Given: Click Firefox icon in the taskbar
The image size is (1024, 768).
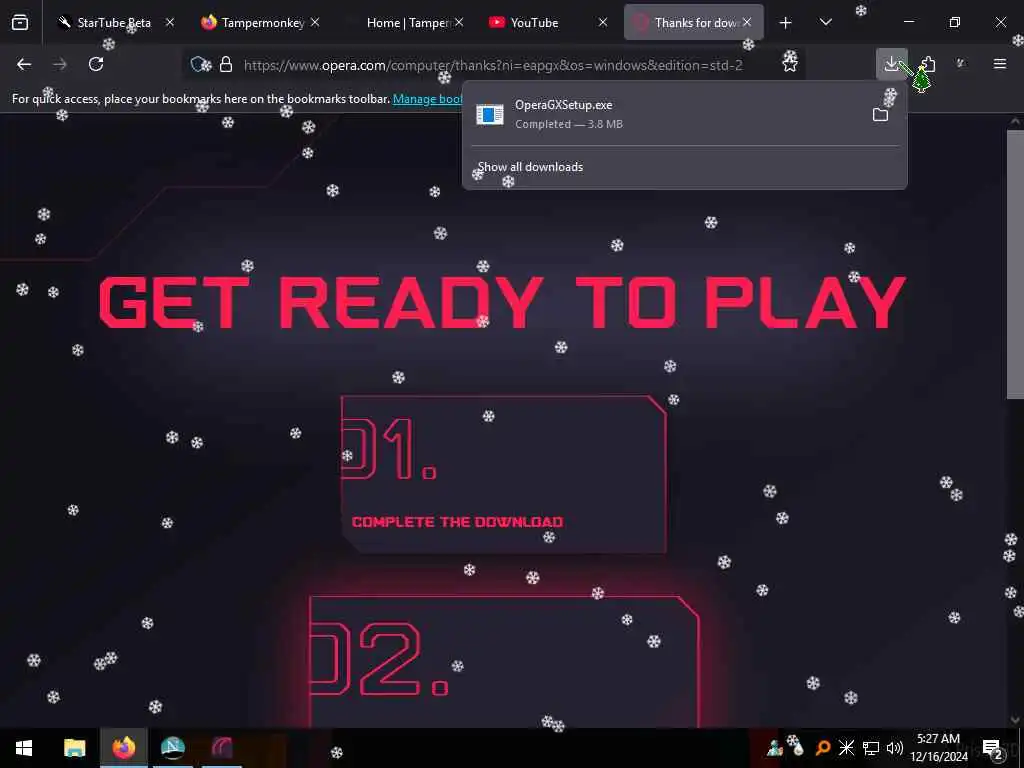Looking at the screenshot, I should [123, 748].
